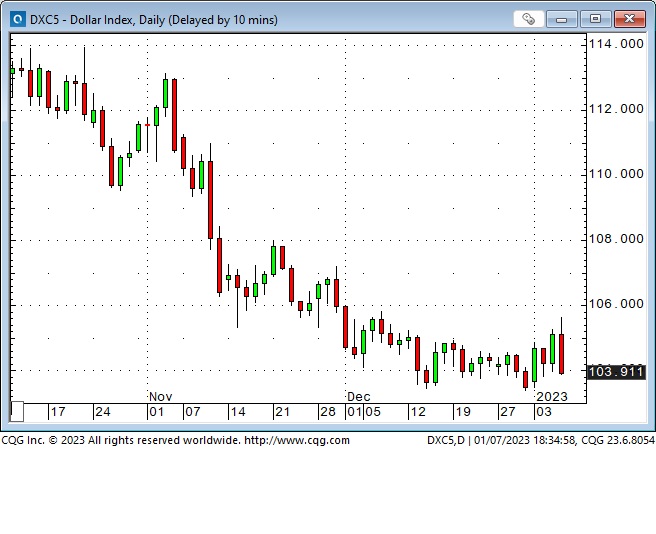Click the 19 date axis label
The height and width of the screenshot is (534, 656).
[463, 412]
